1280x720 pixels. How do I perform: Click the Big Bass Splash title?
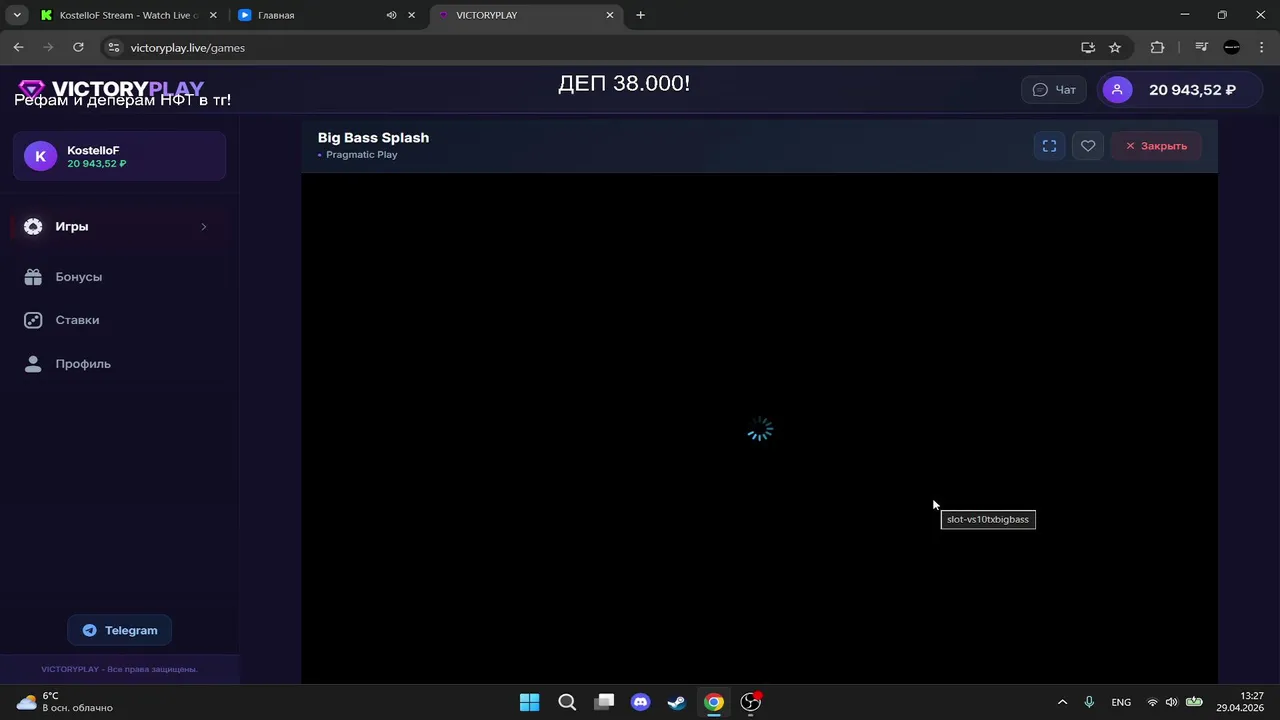coord(373,138)
